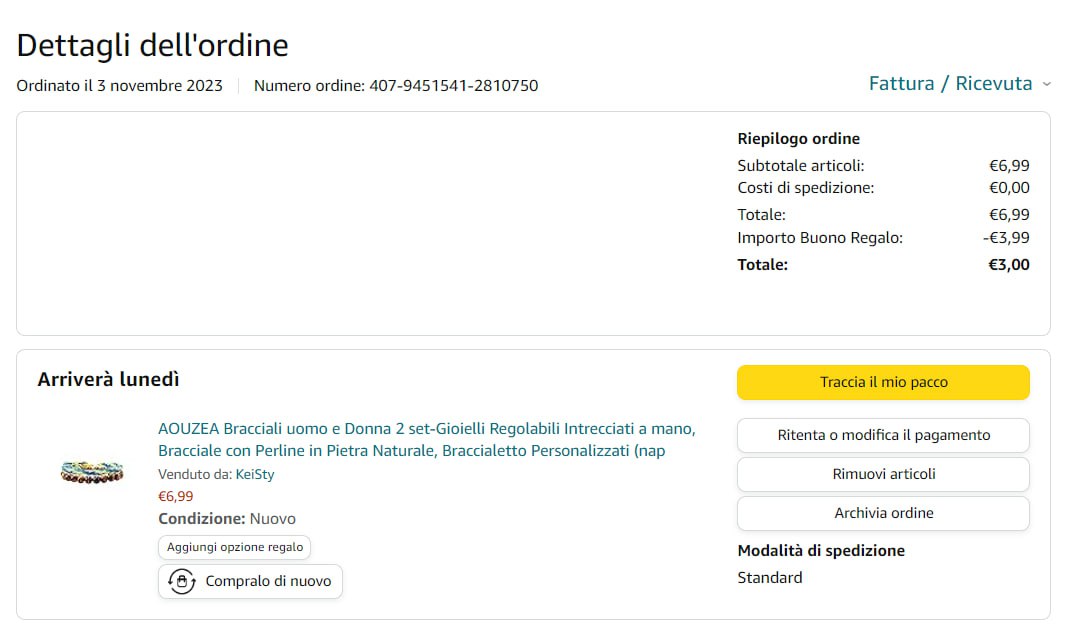Screen dimensions: 1071x636
Task: Click Aggiungi opzione regalo button
Action: point(235,547)
